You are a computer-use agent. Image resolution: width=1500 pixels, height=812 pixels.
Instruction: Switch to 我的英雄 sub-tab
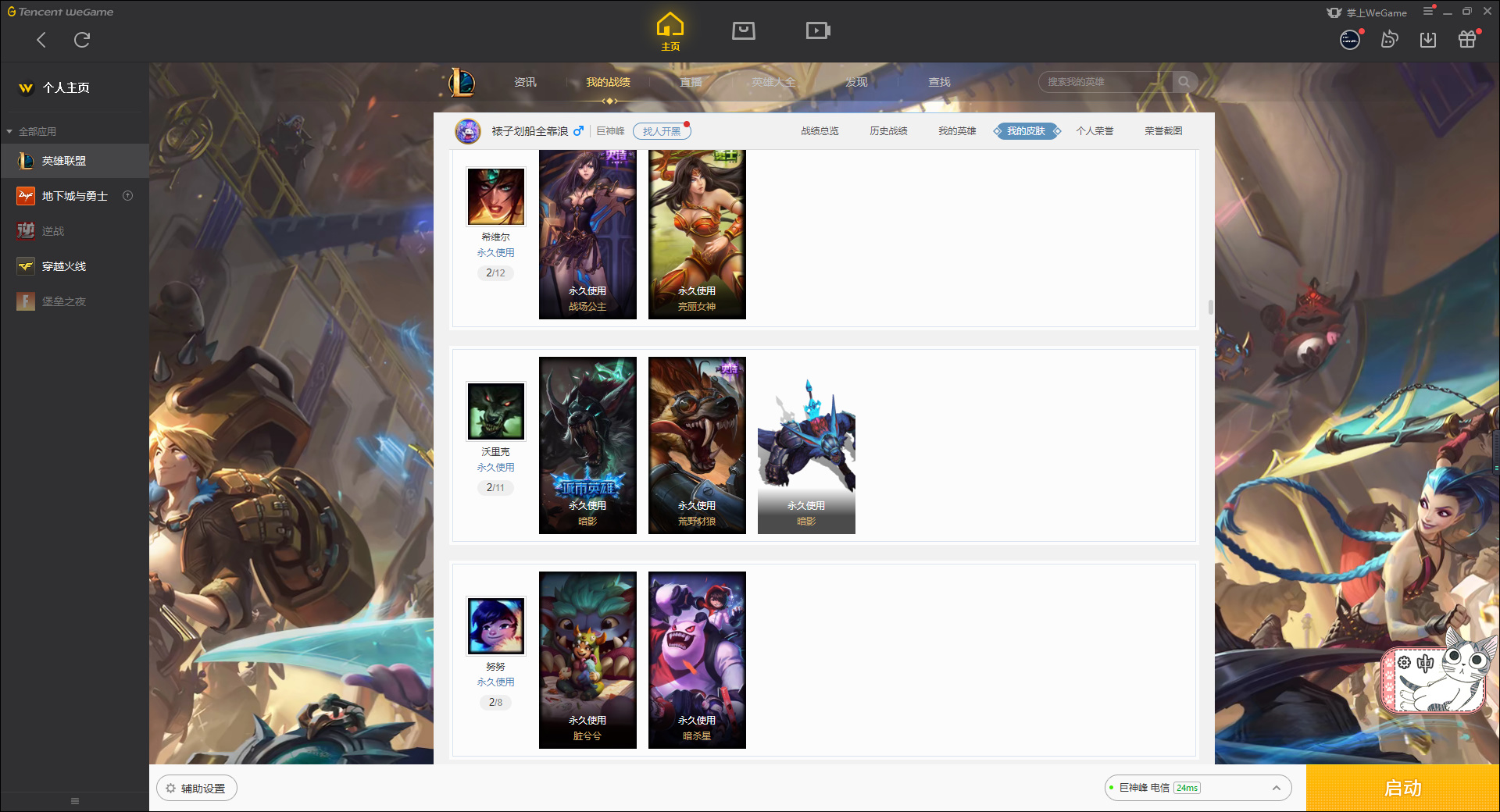(x=957, y=131)
